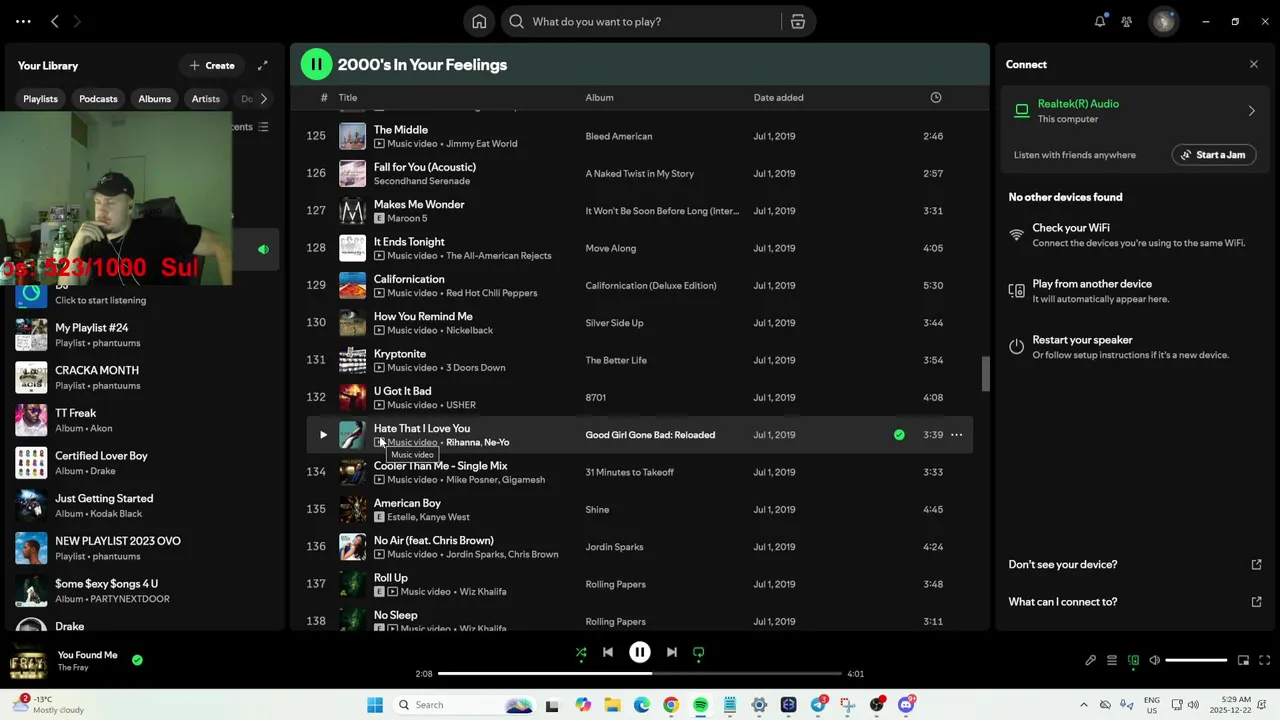Open the Don't see your device? link
Viewport: 1280px width, 720px height.
click(x=1063, y=565)
